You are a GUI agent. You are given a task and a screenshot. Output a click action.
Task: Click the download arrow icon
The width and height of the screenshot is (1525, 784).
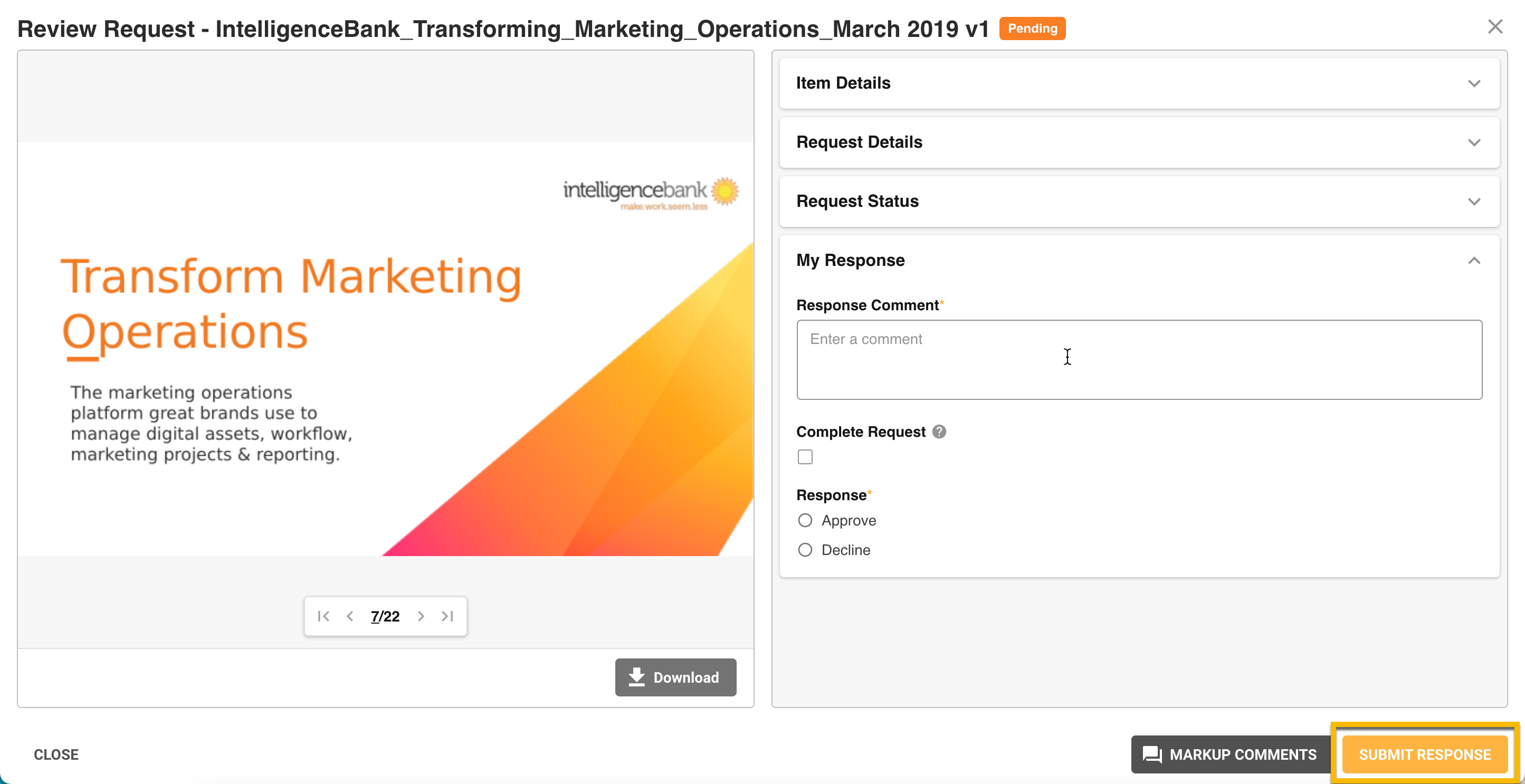636,677
